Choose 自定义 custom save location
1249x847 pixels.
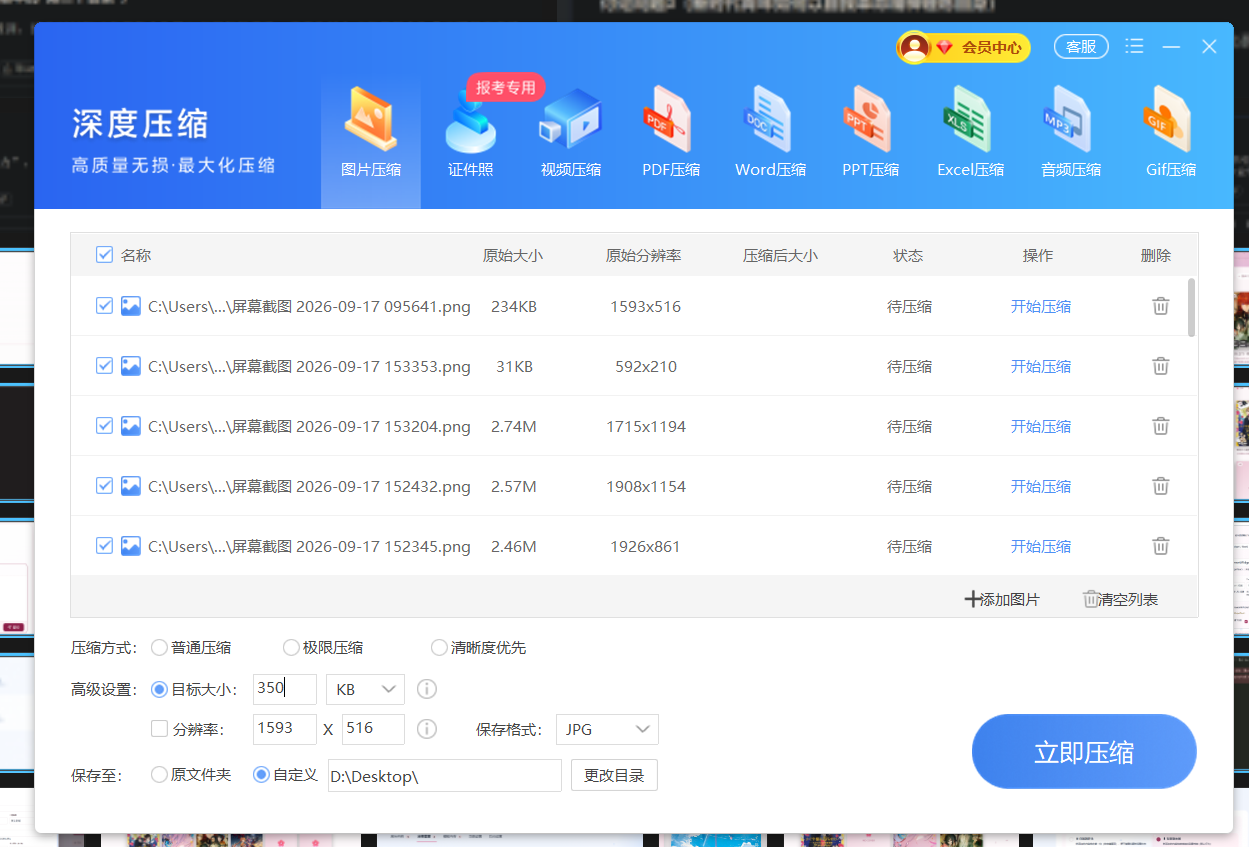point(261,775)
